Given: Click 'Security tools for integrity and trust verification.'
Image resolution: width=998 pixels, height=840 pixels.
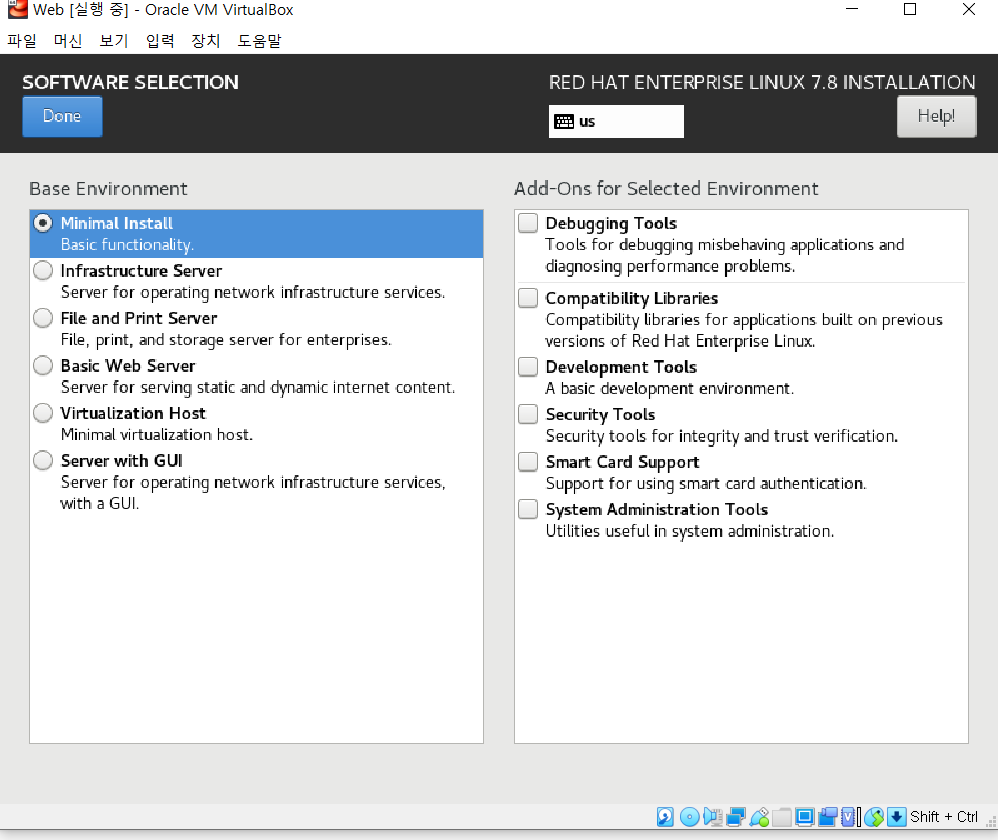Looking at the screenshot, I should [x=722, y=437].
